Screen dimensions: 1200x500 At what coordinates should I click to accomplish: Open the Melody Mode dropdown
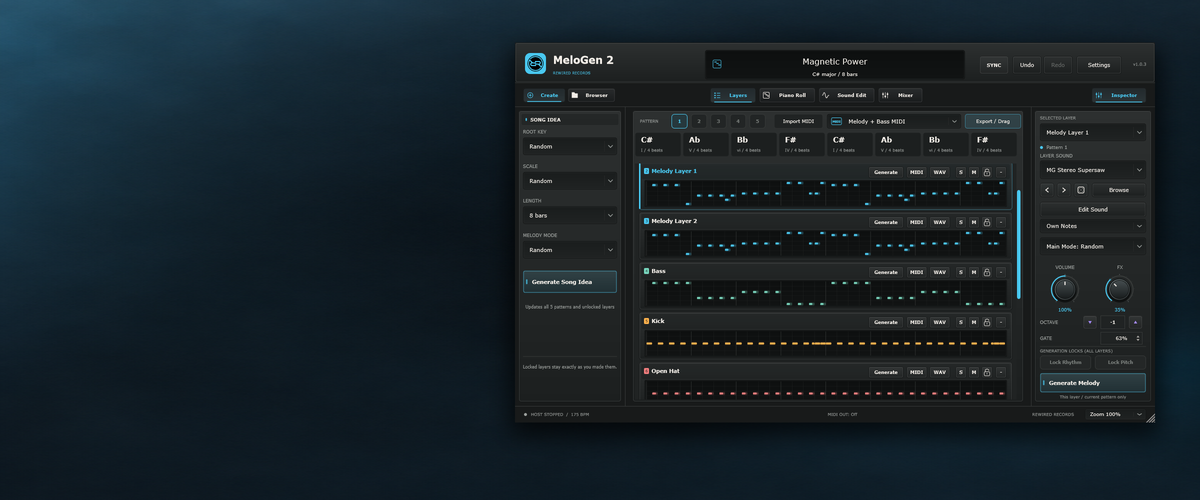(x=569, y=250)
